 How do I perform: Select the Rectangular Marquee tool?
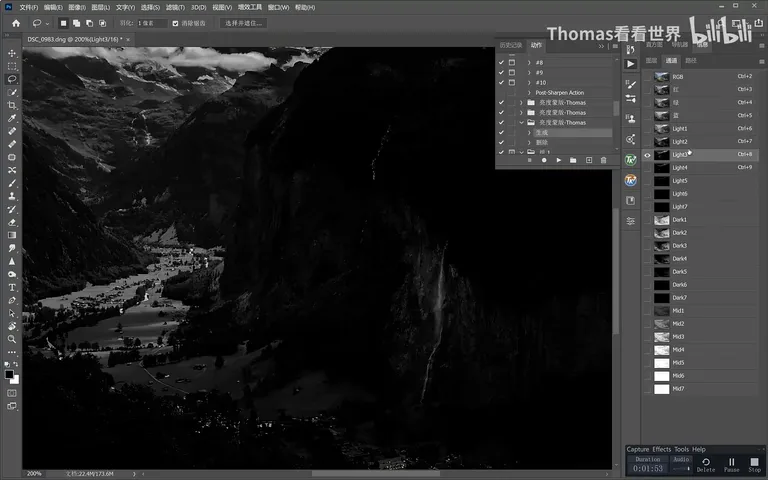(x=12, y=66)
